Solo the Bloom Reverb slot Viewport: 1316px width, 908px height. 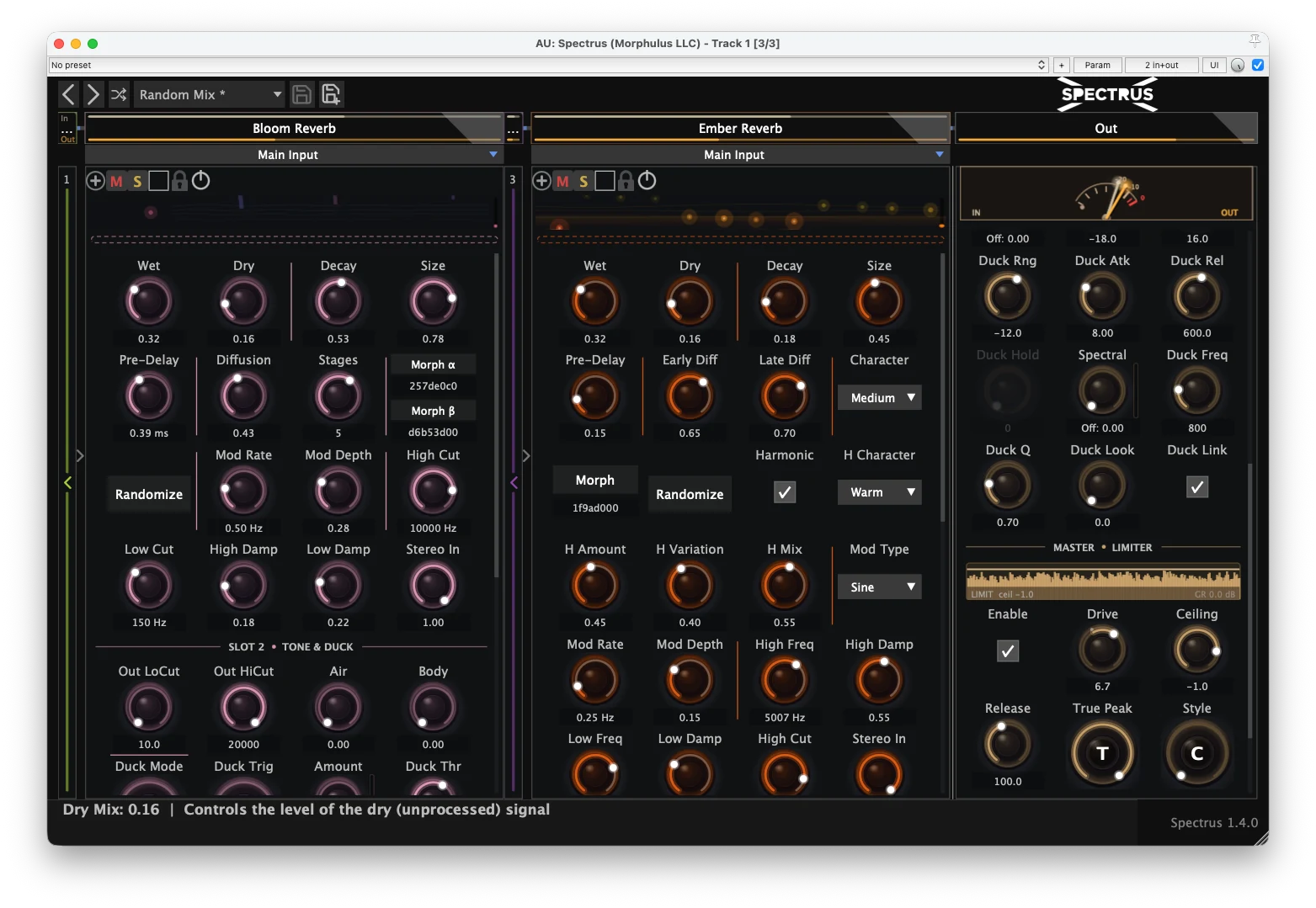[x=137, y=181]
